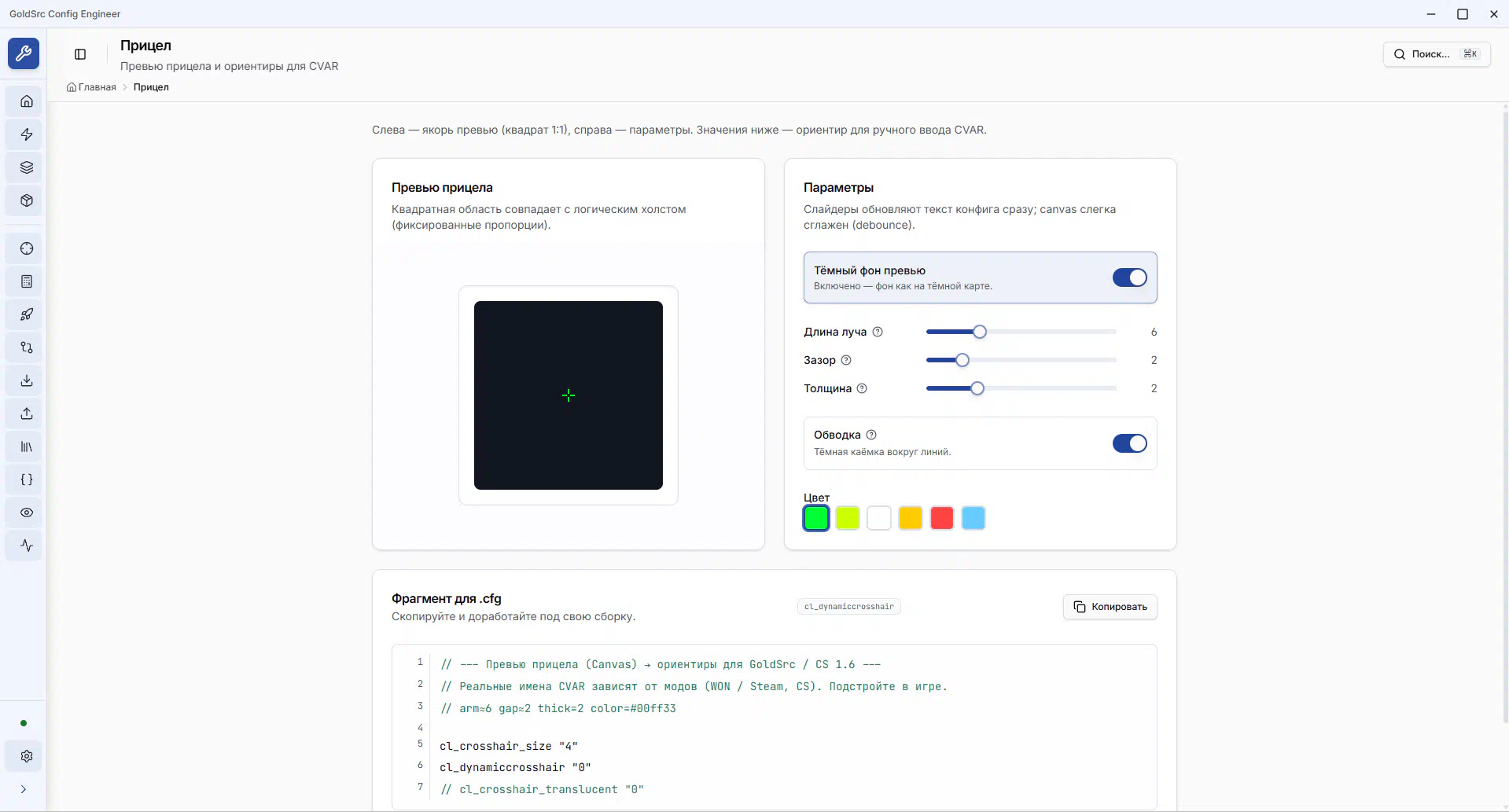Image resolution: width=1509 pixels, height=812 pixels.
Task: Click the download import sidebar icon
Action: pos(27,380)
